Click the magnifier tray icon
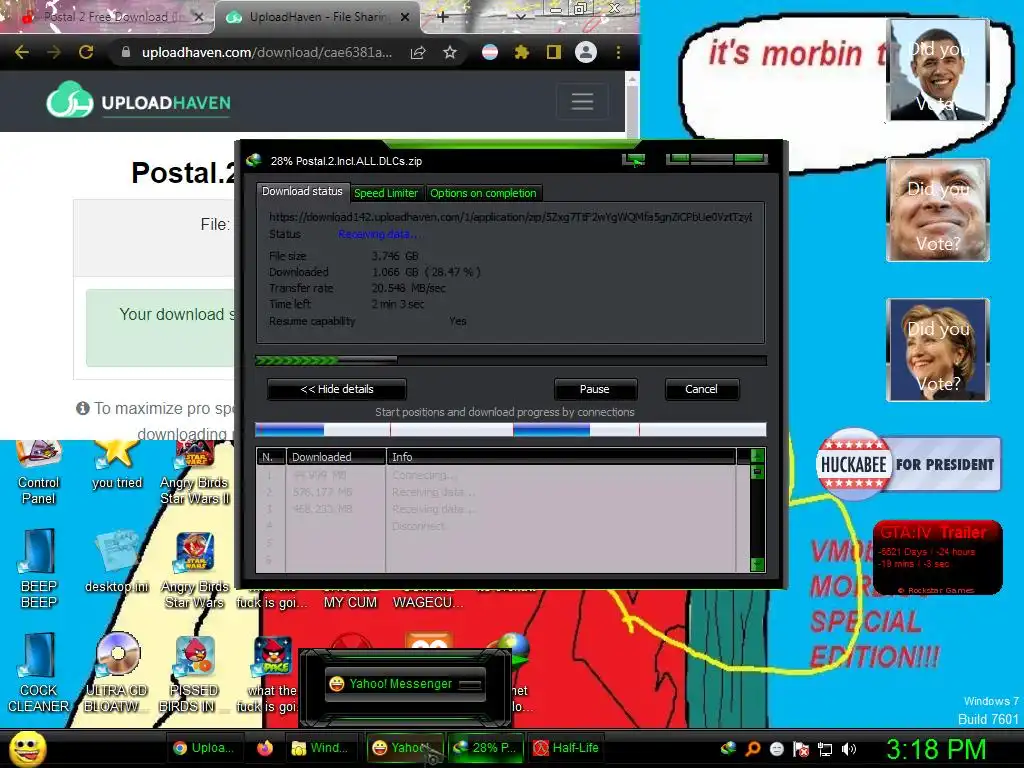The width and height of the screenshot is (1024, 768). pos(752,748)
